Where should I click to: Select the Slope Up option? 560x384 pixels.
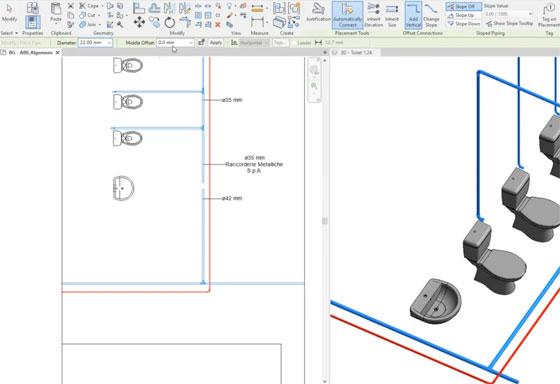point(461,15)
